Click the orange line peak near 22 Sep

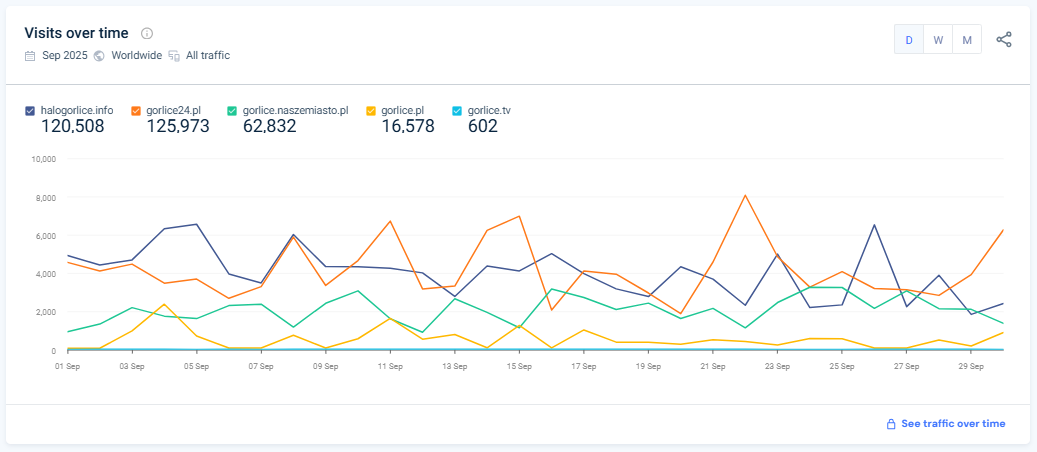[745, 195]
